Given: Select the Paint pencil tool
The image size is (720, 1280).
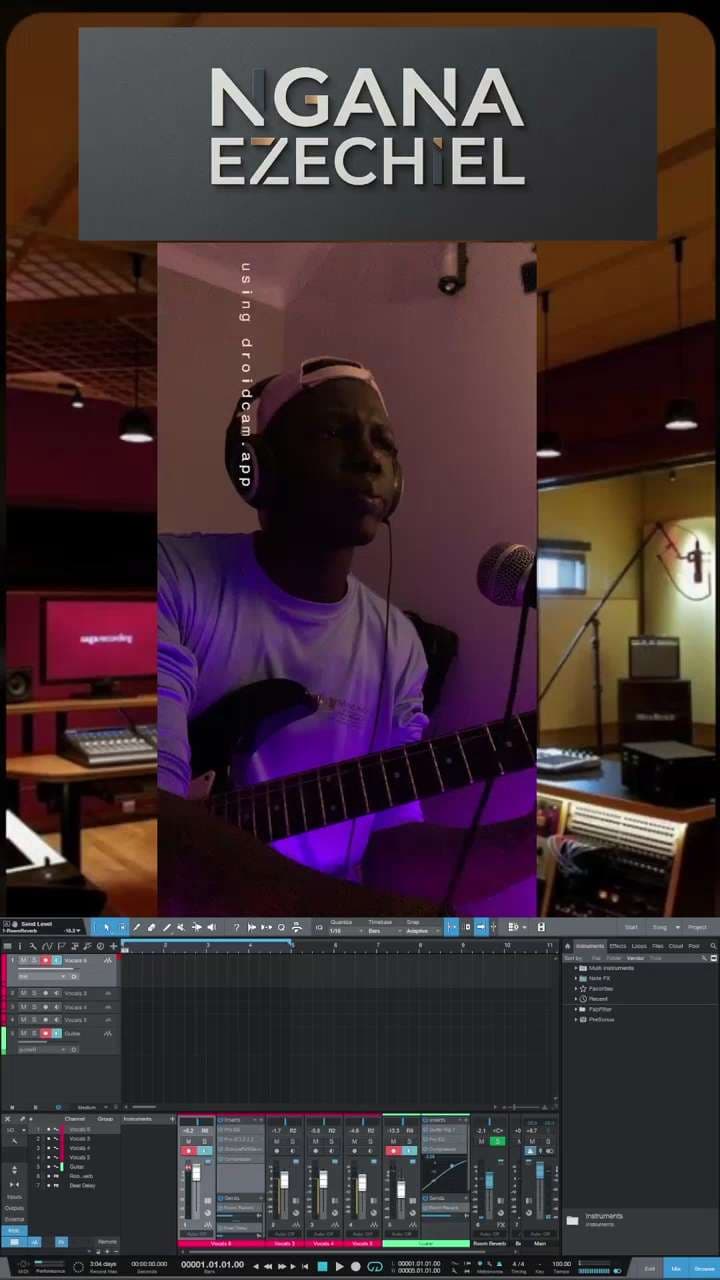Looking at the screenshot, I should coord(167,927).
